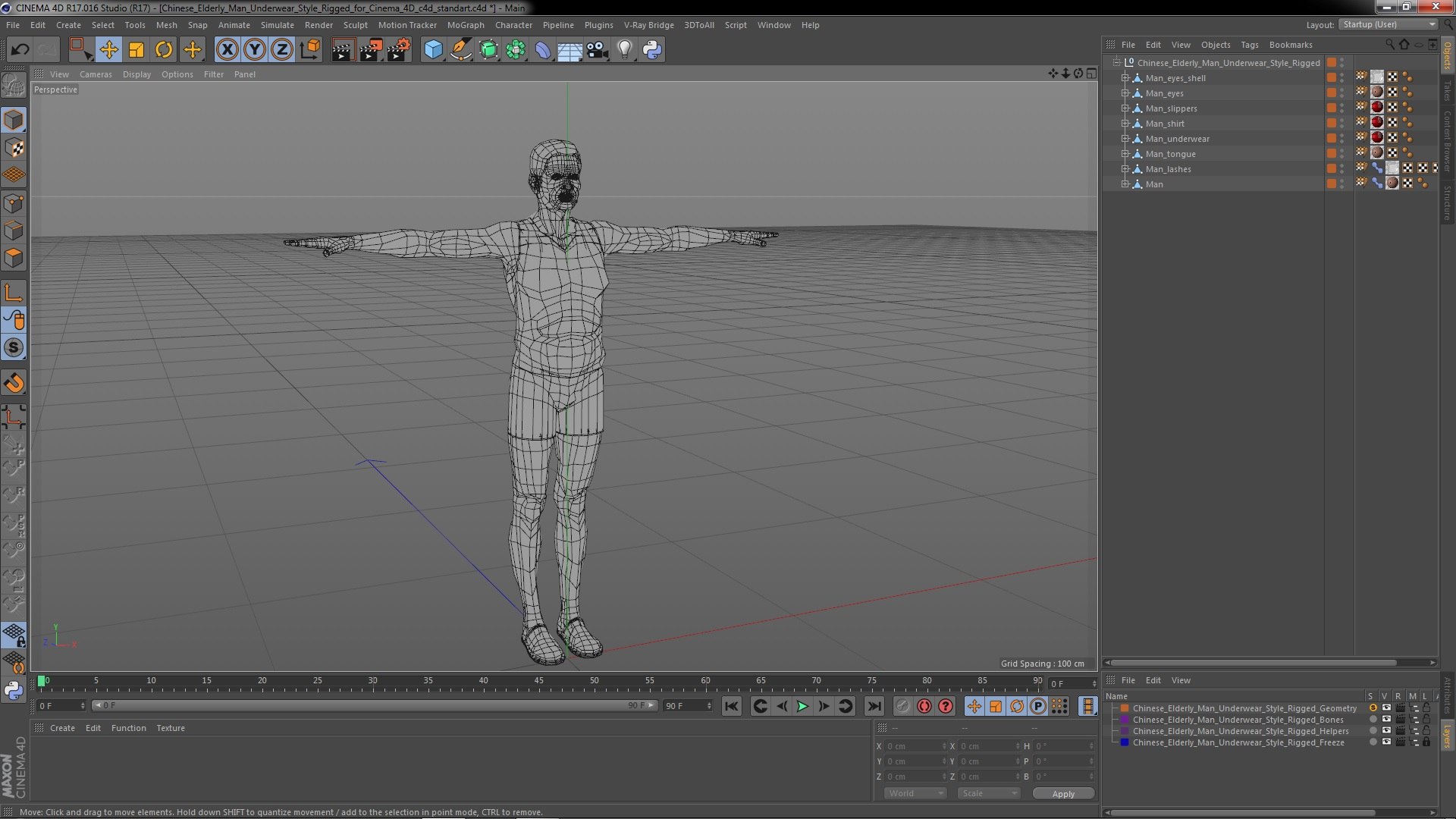Click the Subdivision Surface generator icon
The image size is (1456, 819).
pyautogui.click(x=488, y=50)
